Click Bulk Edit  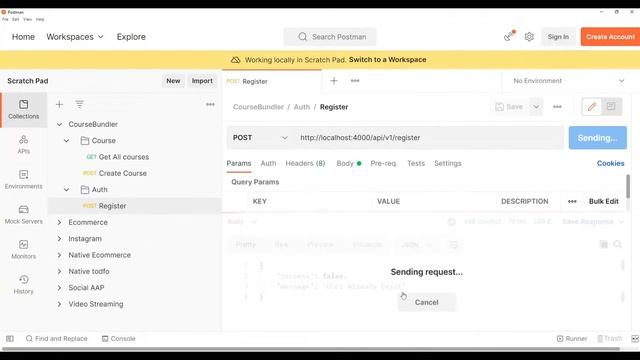[x=603, y=201]
